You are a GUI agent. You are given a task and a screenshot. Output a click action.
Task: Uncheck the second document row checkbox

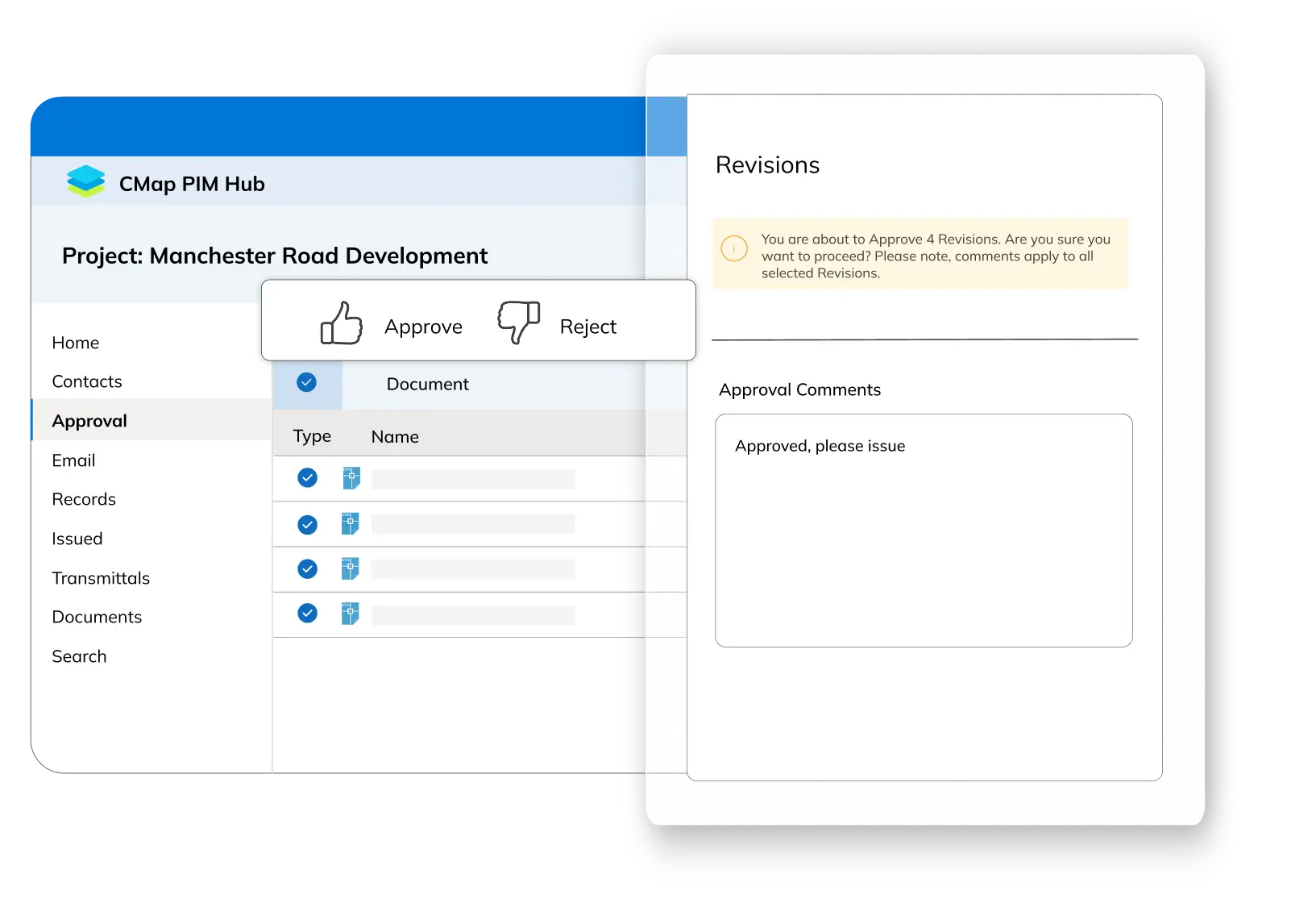(x=307, y=525)
